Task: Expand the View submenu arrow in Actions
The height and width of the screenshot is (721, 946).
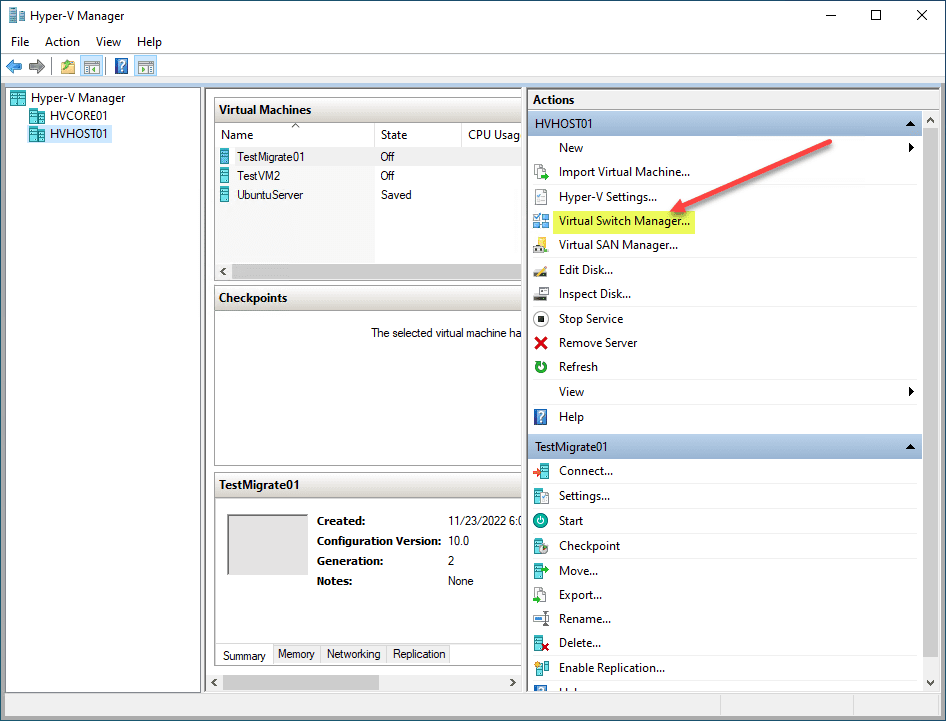Action: (x=911, y=392)
